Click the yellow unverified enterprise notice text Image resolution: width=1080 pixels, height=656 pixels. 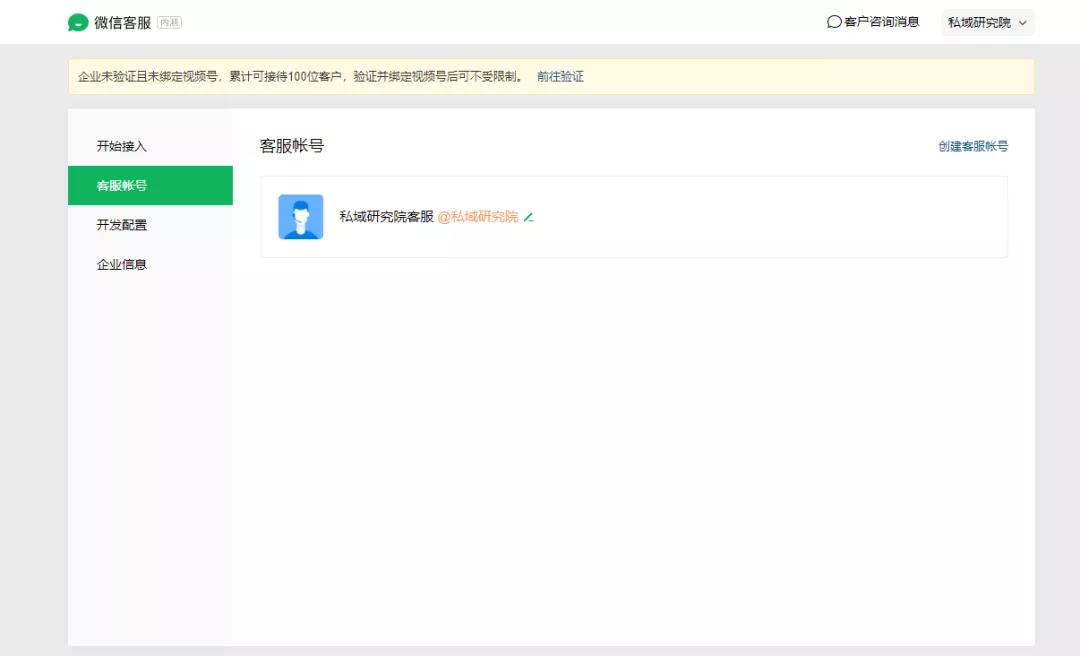(x=300, y=77)
